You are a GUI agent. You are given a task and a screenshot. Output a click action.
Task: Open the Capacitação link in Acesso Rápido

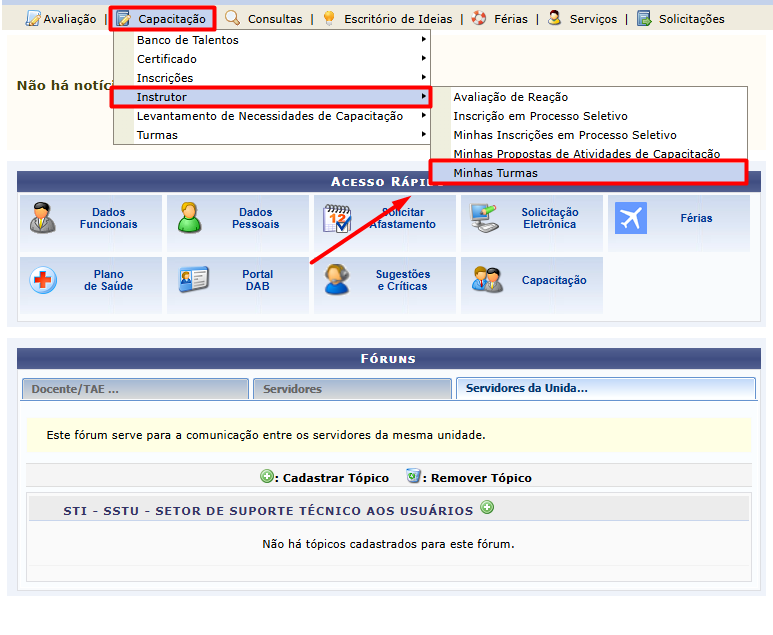(x=554, y=280)
